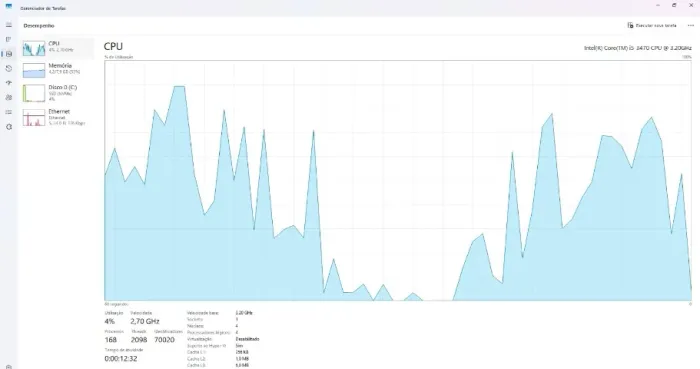Screen dimensions: 700x369
Task: Open the Users page in sidebar
Action: pos(8,98)
